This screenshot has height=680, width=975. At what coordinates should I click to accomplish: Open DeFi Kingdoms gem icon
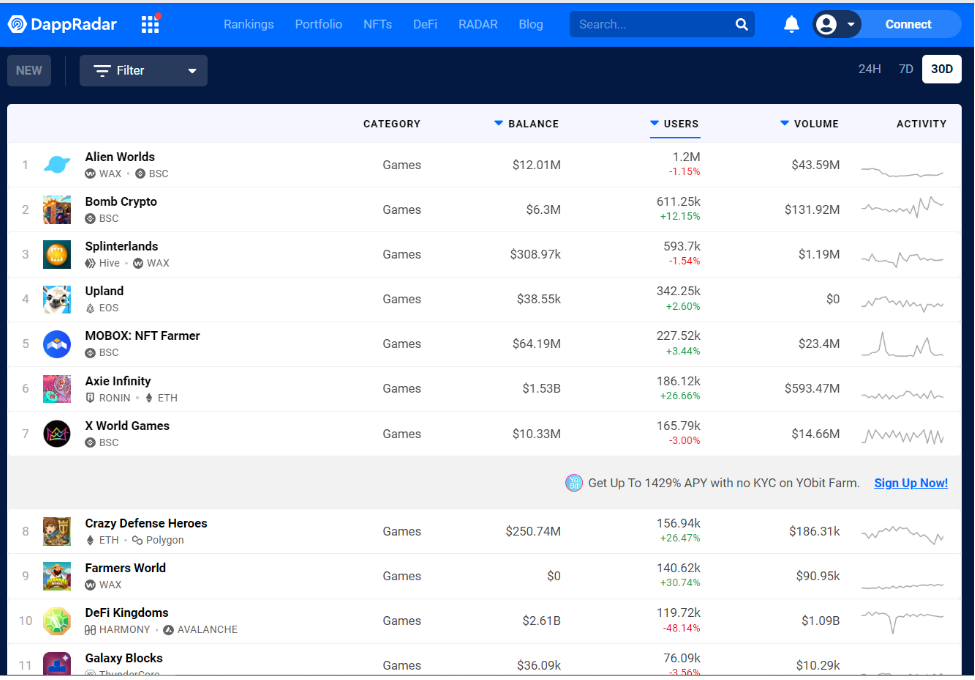click(x=57, y=621)
